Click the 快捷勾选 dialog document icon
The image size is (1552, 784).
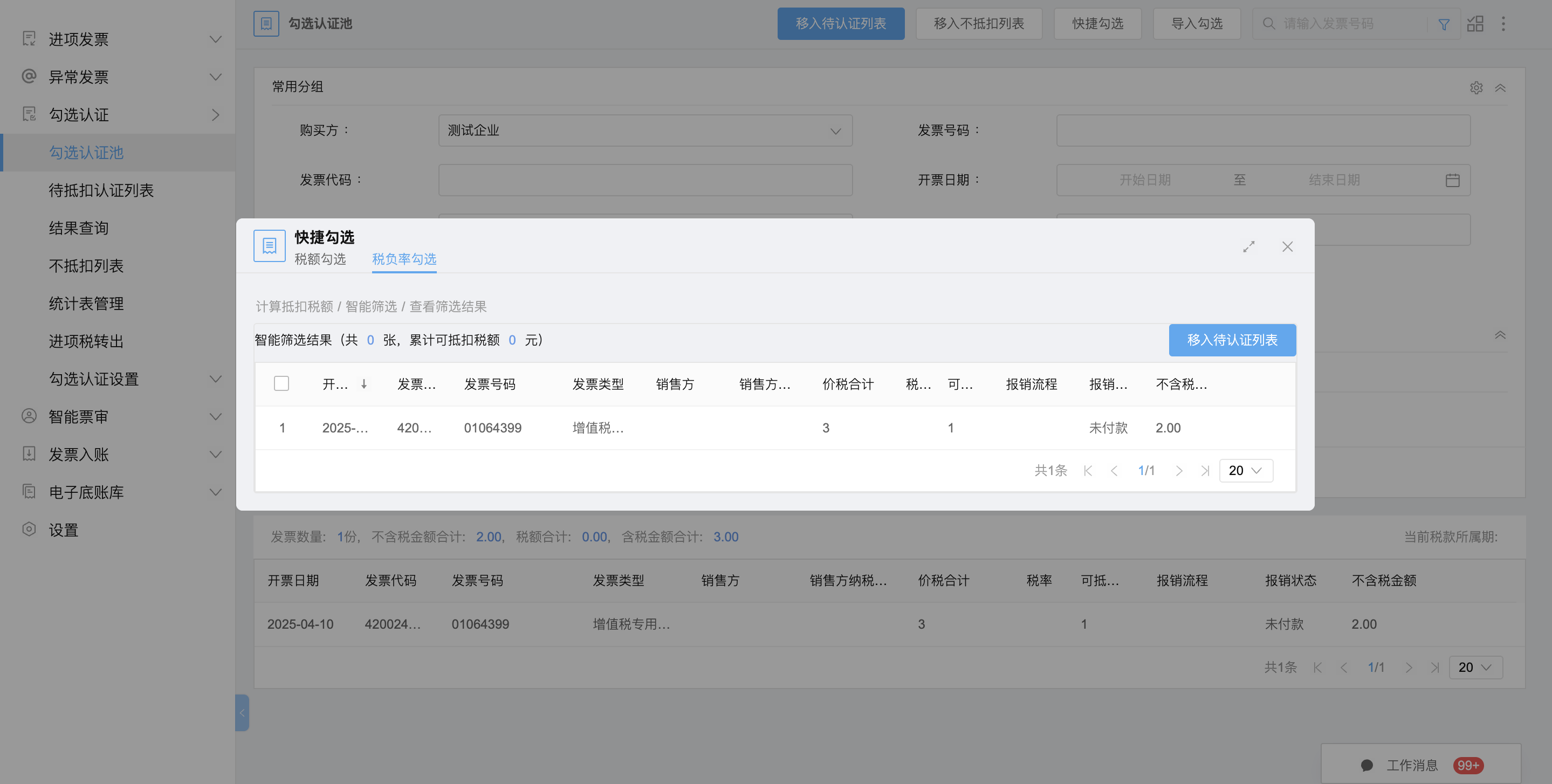coord(269,246)
